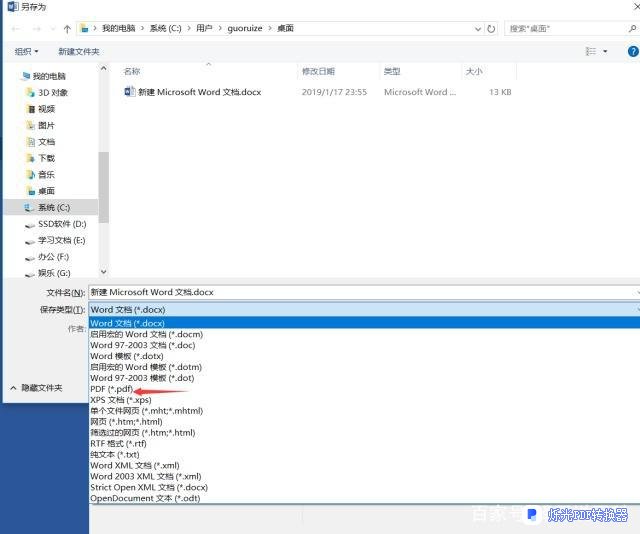This screenshot has height=534, width=640.
Task: Select 办公 (F:) drive in the sidebar
Action: click(53, 257)
